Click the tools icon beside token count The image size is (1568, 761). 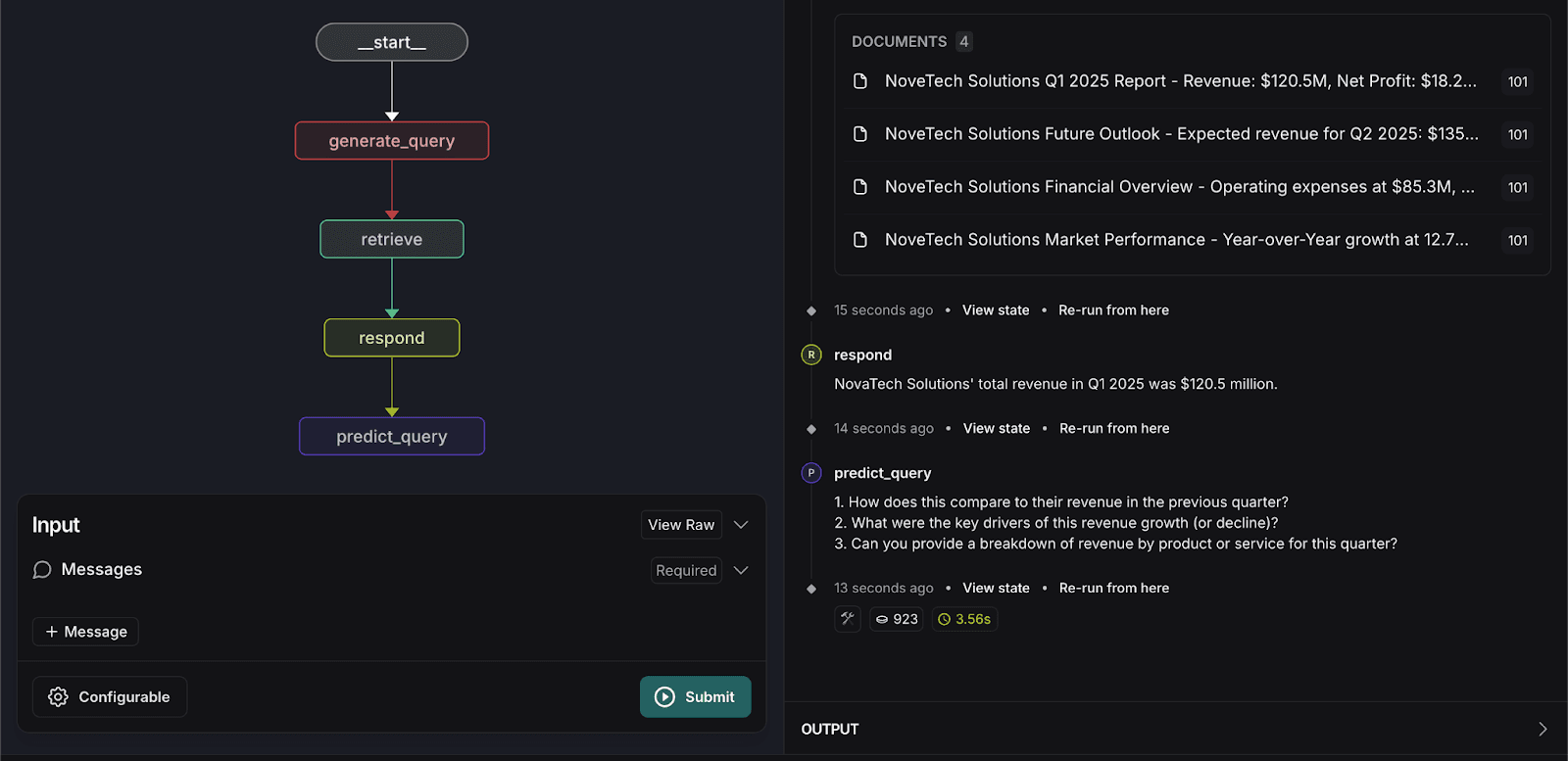[x=848, y=619]
